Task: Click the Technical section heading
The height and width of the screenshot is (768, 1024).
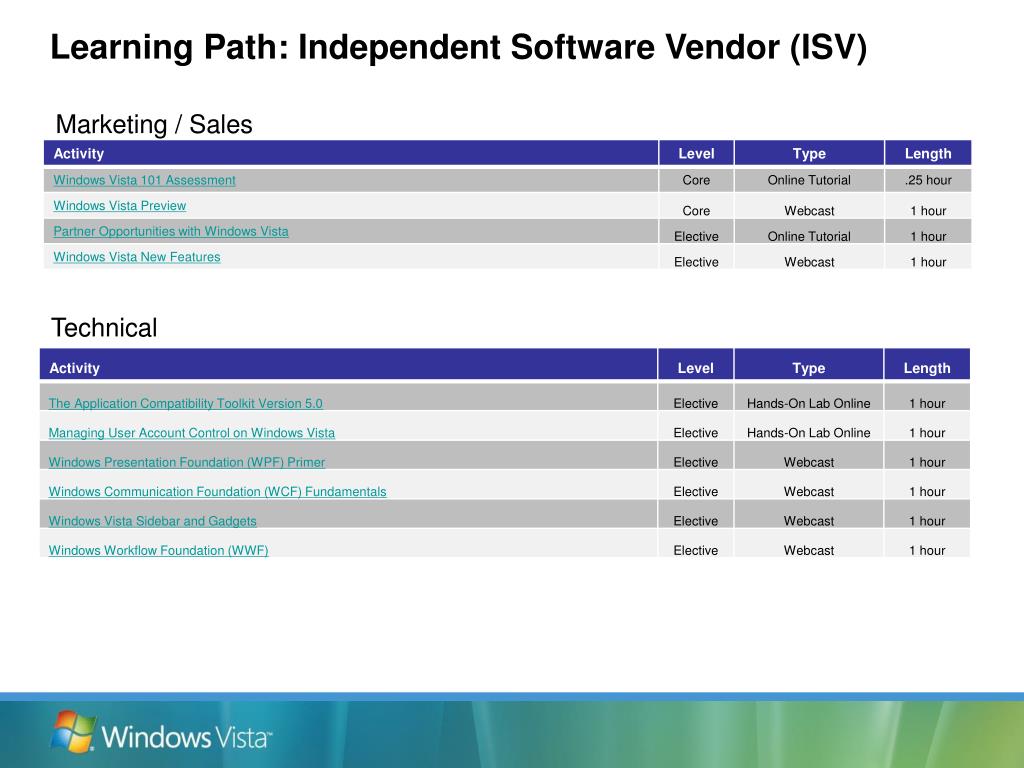Action: [104, 328]
